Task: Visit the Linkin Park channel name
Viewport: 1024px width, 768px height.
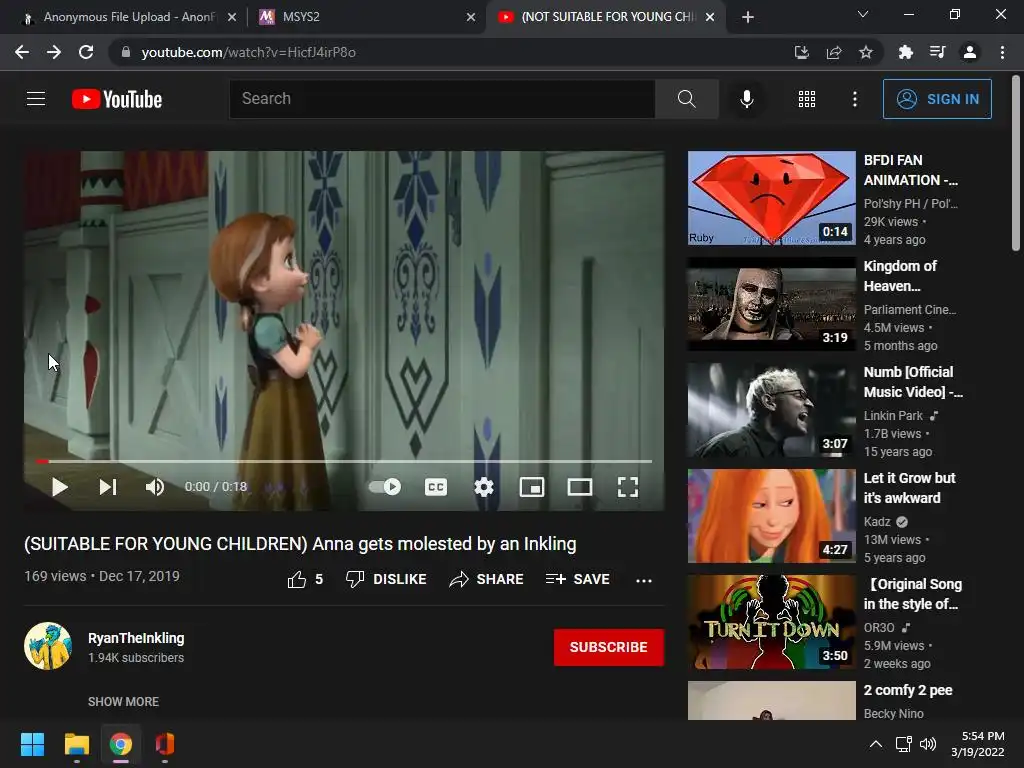Action: [893, 415]
